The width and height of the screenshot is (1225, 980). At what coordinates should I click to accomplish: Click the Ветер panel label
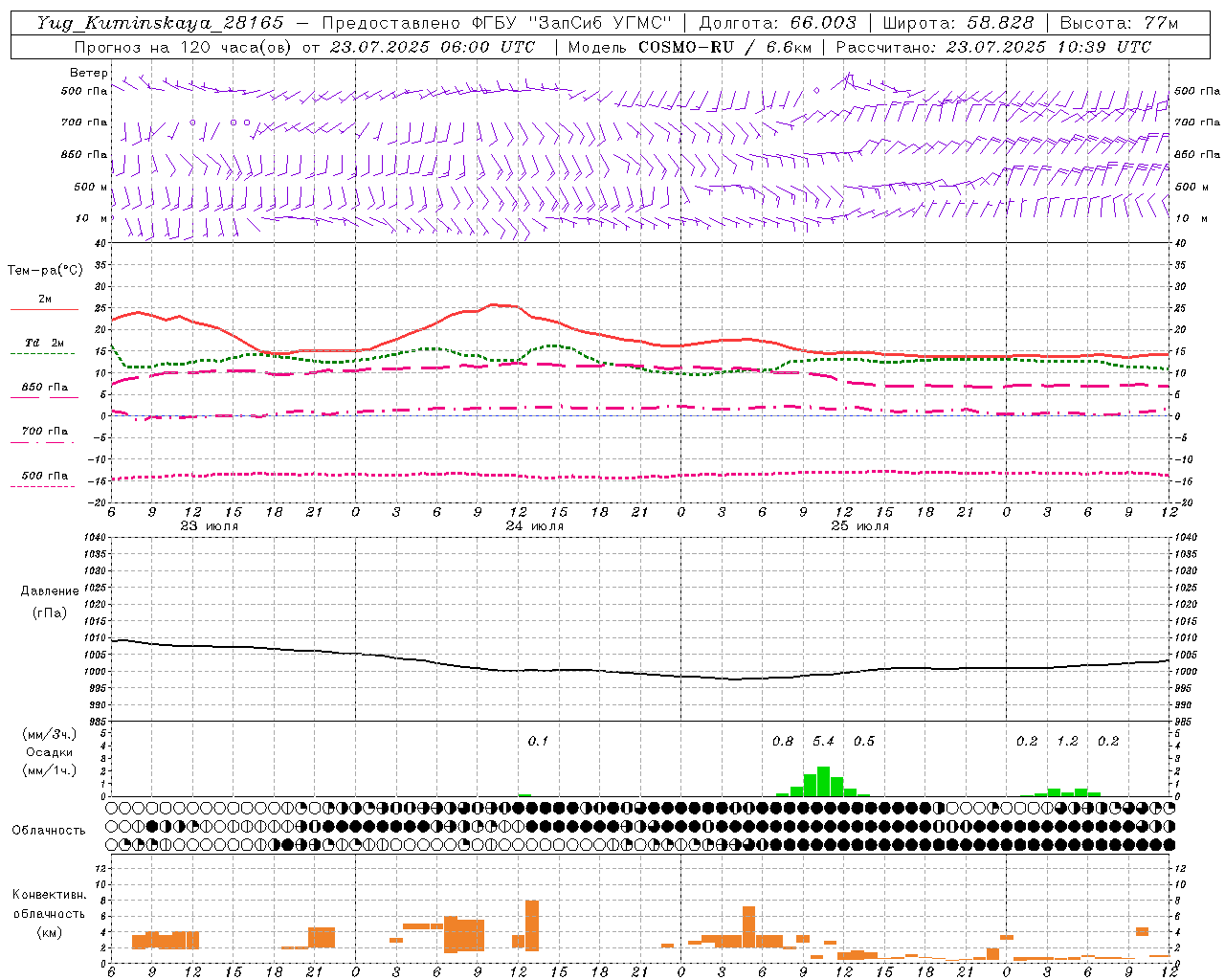pos(89,73)
